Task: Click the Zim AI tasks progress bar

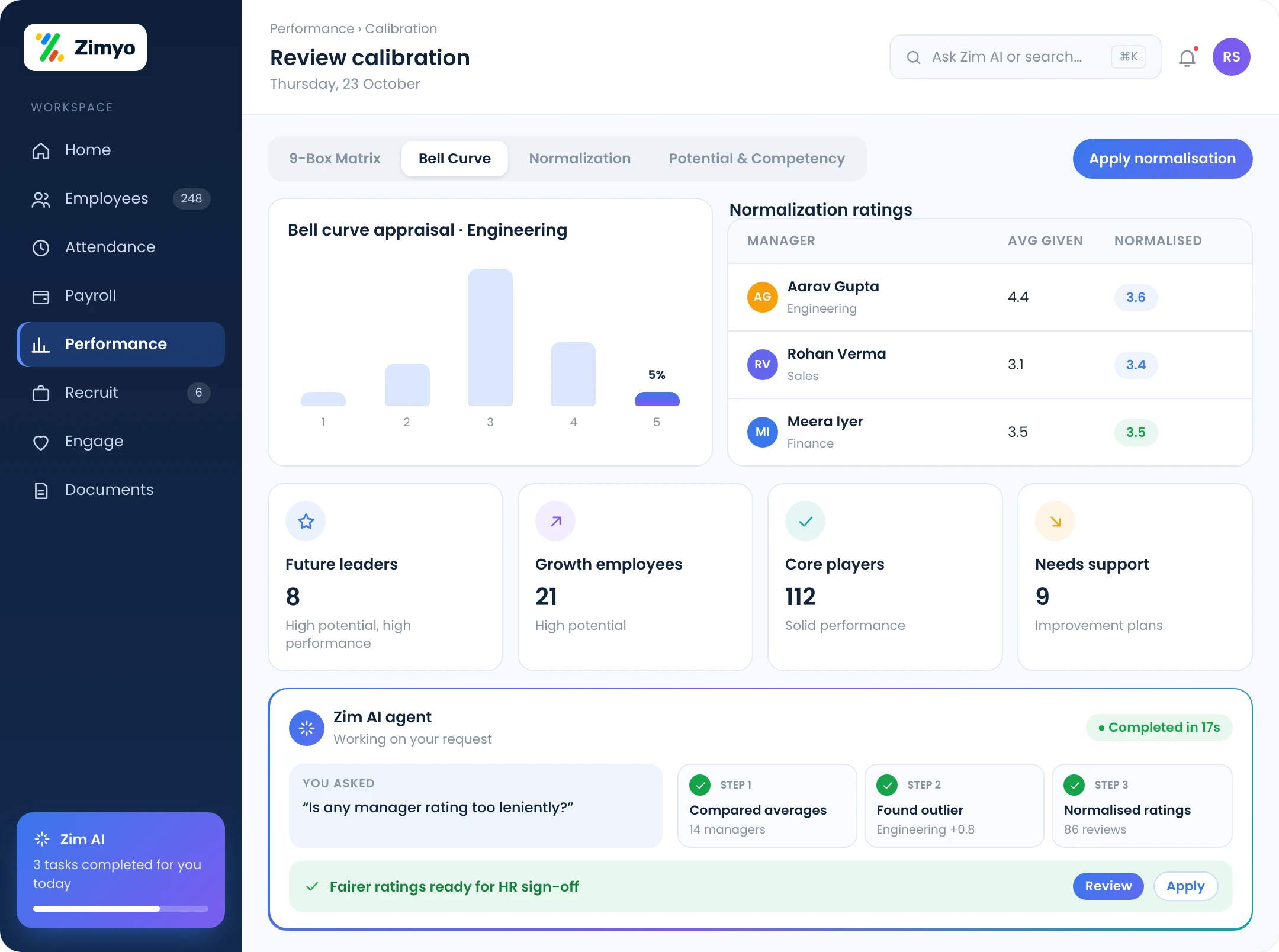Action: point(121,909)
